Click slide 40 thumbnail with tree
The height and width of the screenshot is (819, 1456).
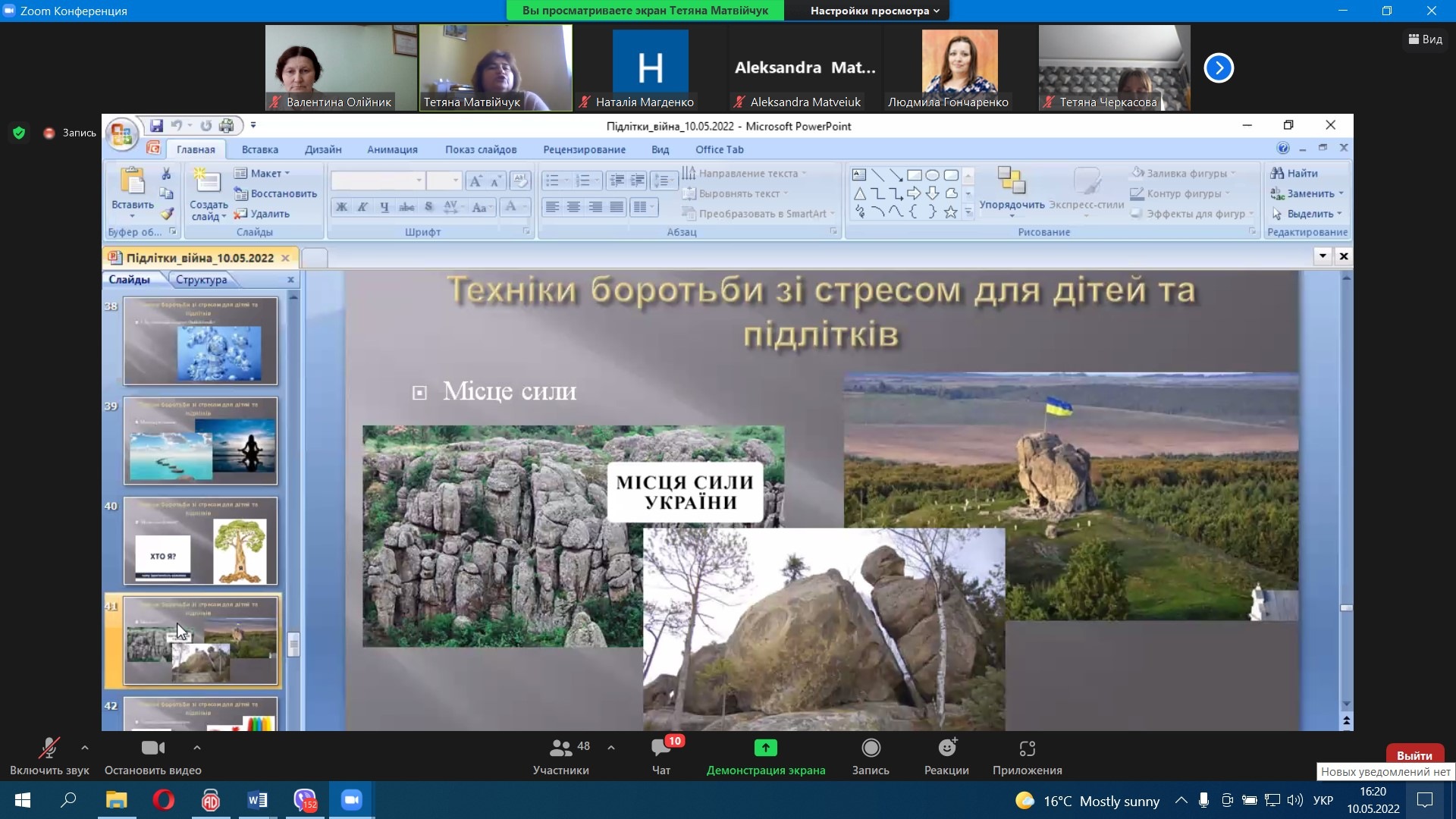point(201,541)
